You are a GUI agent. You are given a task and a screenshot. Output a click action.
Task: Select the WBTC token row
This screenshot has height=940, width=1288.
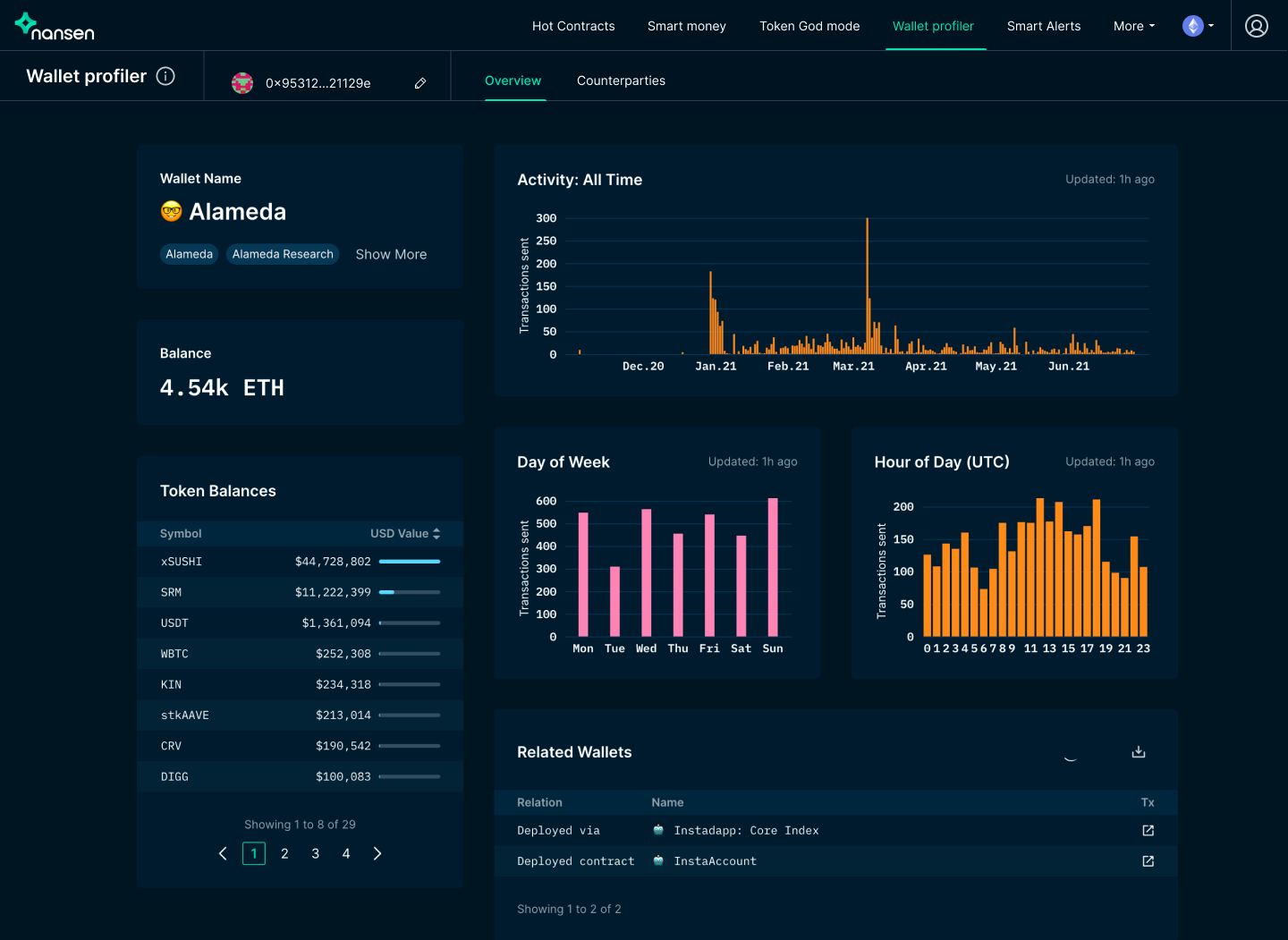[x=301, y=654]
